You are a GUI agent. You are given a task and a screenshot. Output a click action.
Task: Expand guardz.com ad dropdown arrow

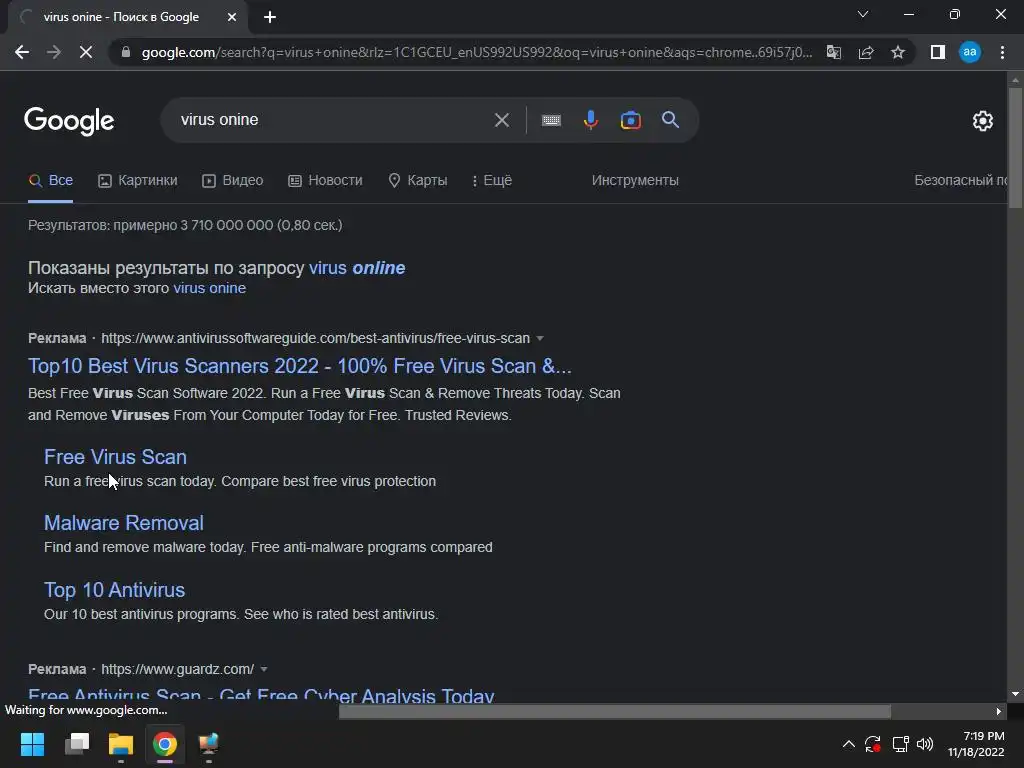point(264,669)
